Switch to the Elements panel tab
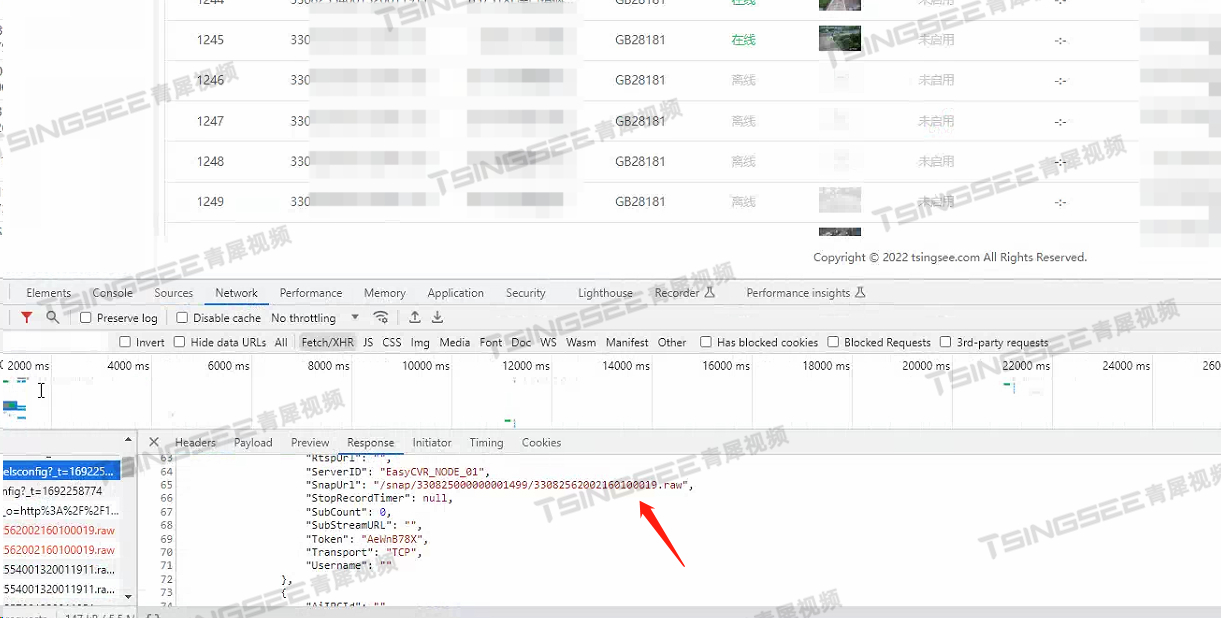The height and width of the screenshot is (618, 1221). (49, 293)
